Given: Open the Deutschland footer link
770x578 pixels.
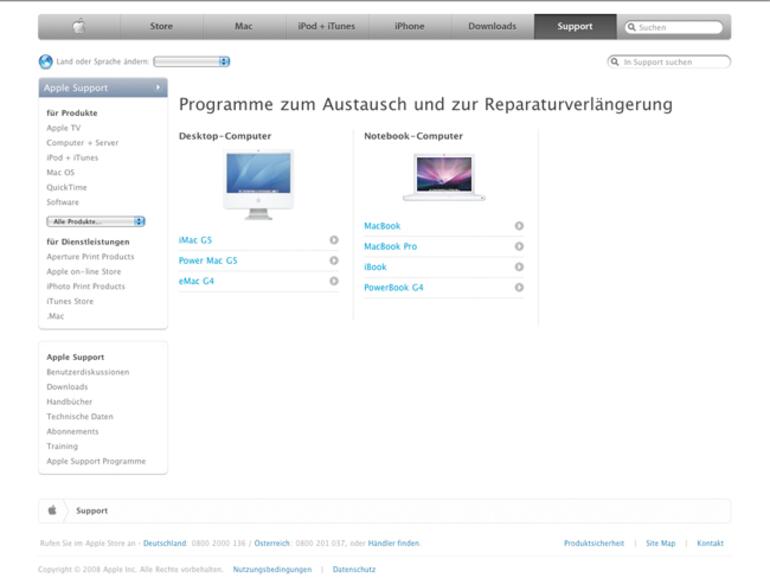Looking at the screenshot, I should (165, 543).
